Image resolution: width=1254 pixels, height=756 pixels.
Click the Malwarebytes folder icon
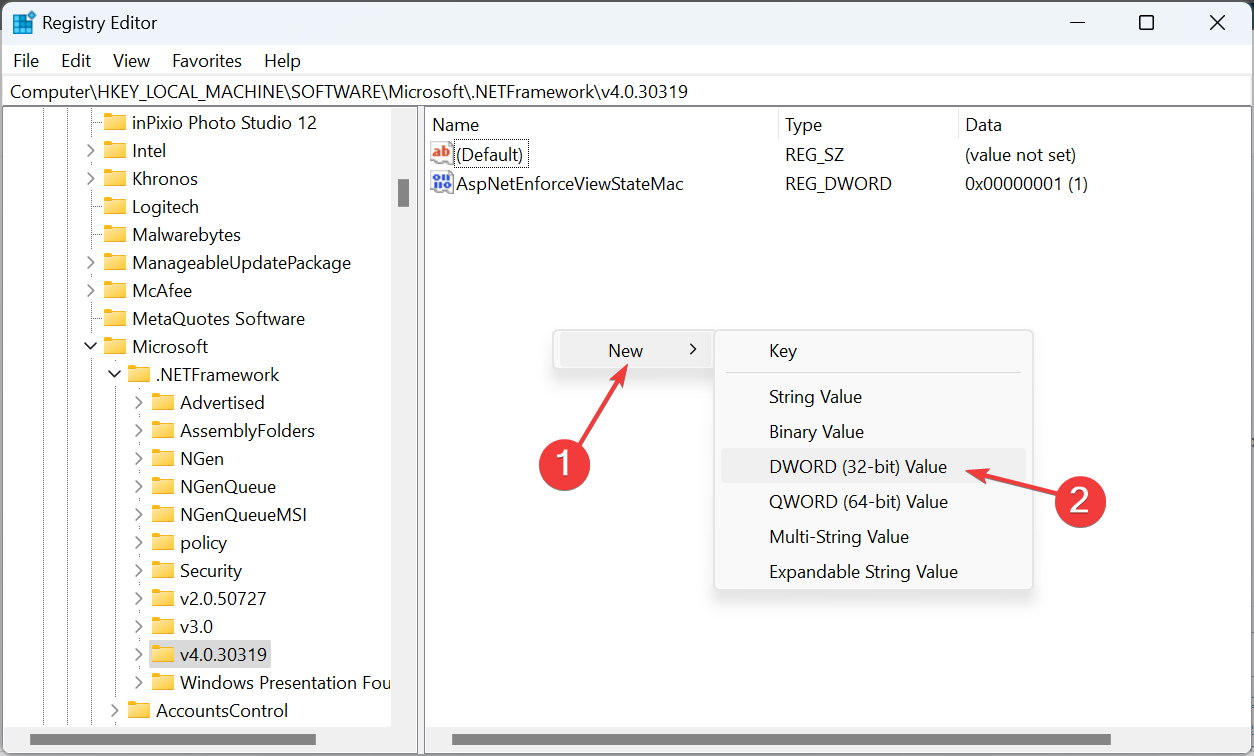click(x=114, y=234)
